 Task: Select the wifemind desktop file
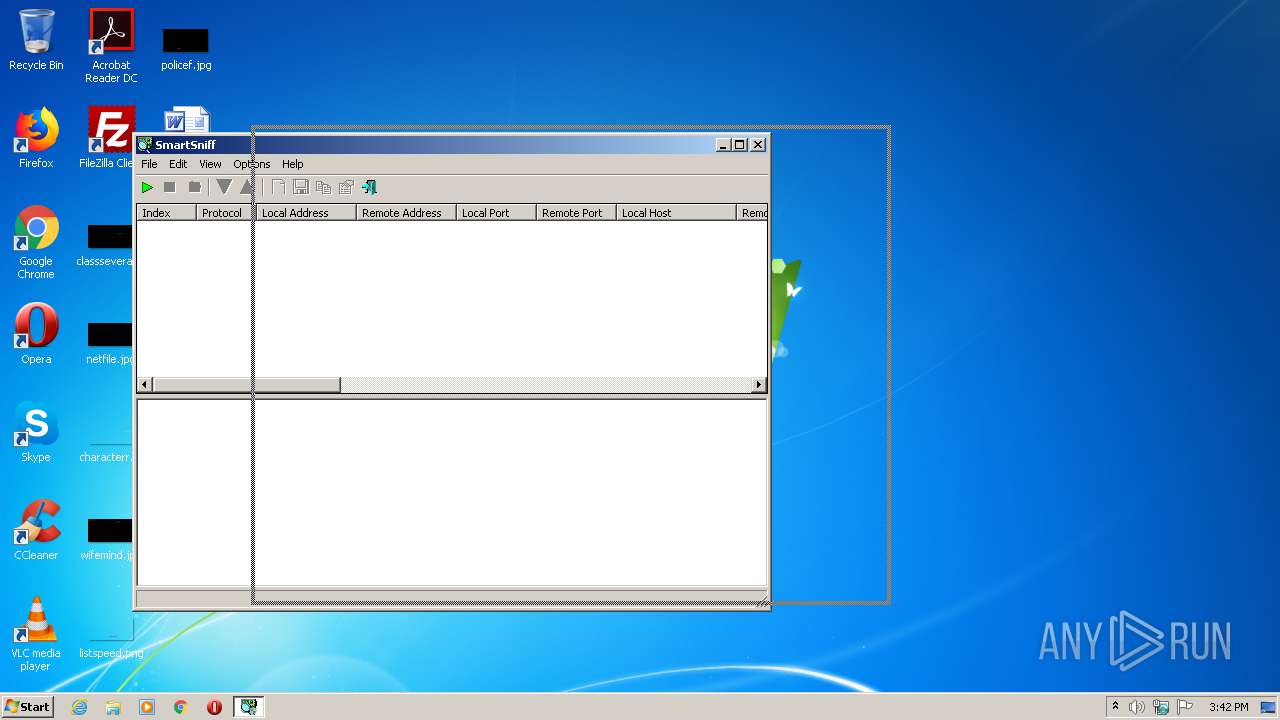click(107, 540)
